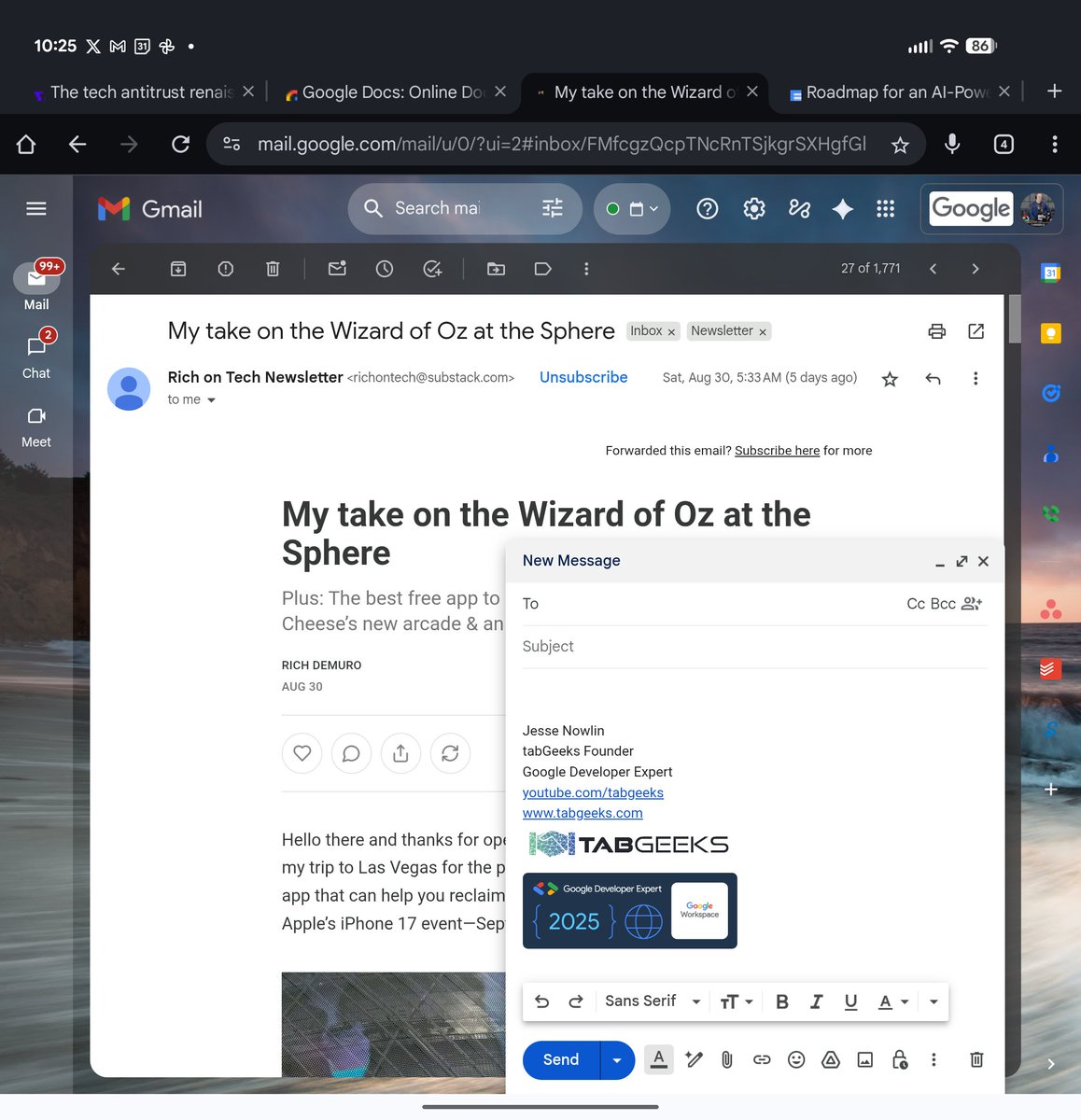Toggle bold formatting in the compose toolbar
Viewport: 1081px width, 1120px height.
[782, 1001]
